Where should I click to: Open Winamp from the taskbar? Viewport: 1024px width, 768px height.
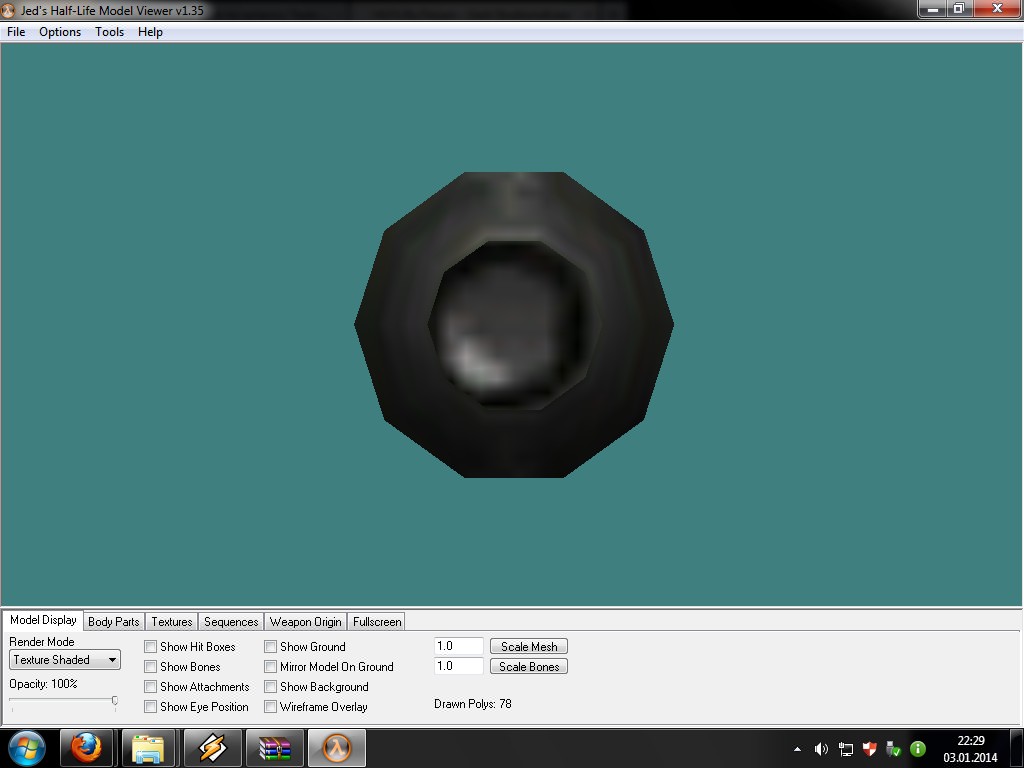(212, 748)
